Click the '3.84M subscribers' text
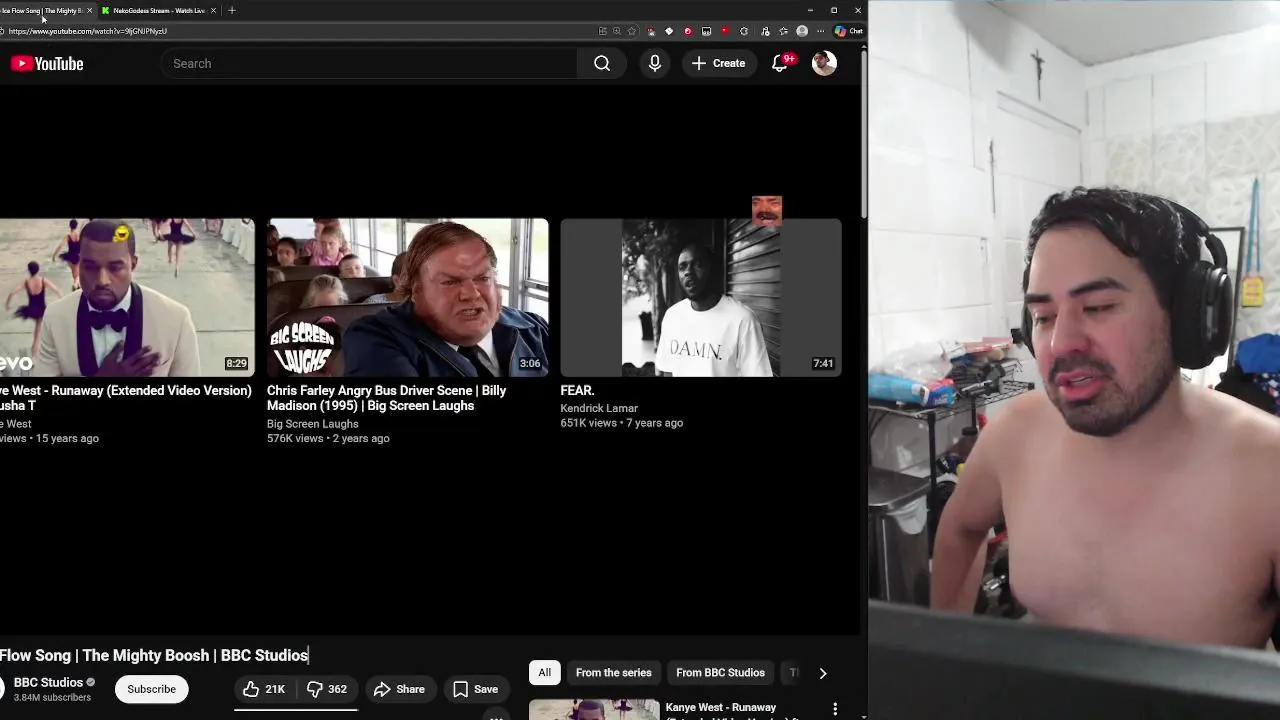The image size is (1280, 720). (x=52, y=698)
